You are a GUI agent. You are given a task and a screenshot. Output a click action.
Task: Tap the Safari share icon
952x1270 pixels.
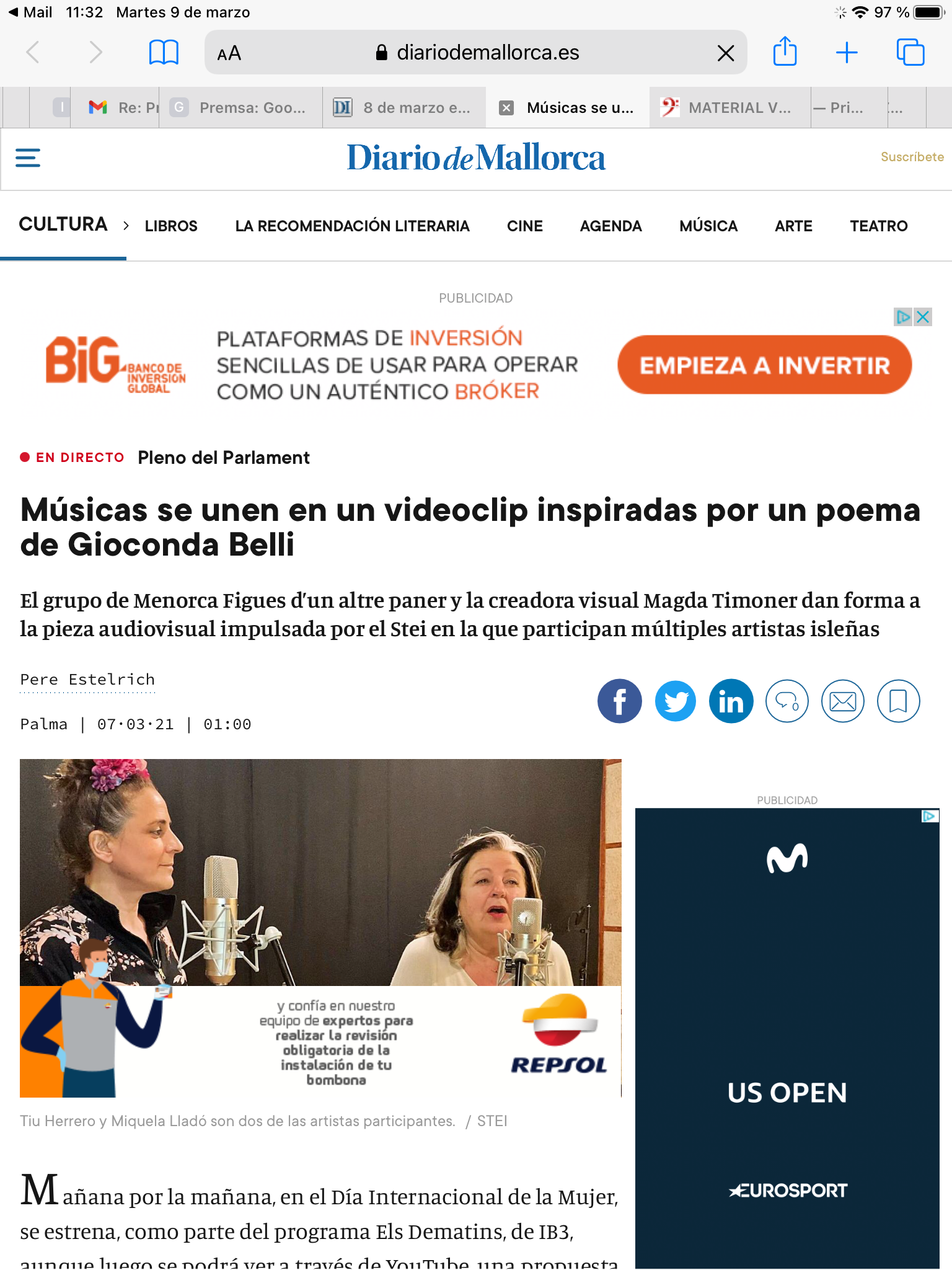click(785, 51)
